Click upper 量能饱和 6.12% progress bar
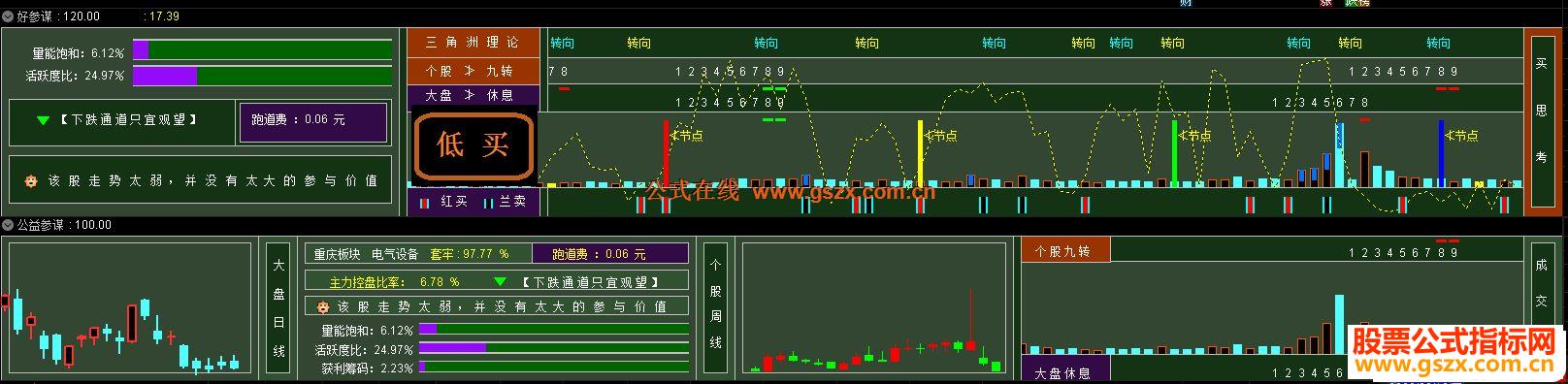1568x384 pixels. 263,50
